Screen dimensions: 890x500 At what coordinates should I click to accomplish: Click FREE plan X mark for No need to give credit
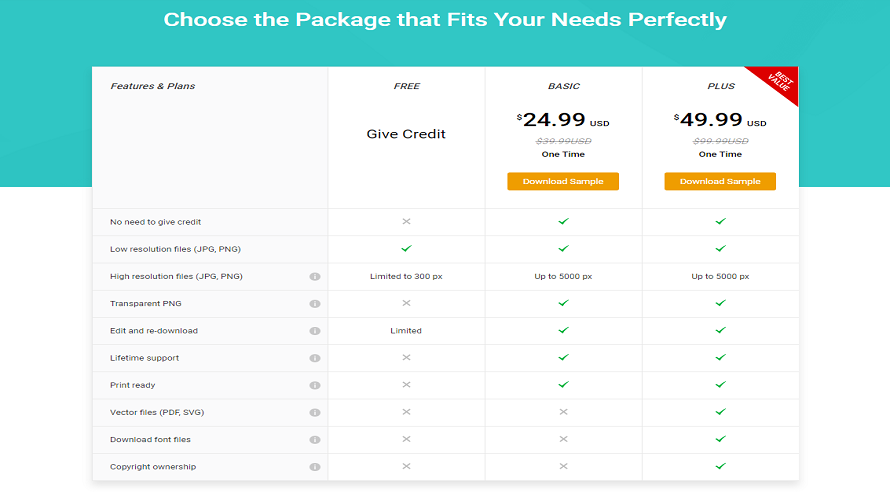pos(406,221)
